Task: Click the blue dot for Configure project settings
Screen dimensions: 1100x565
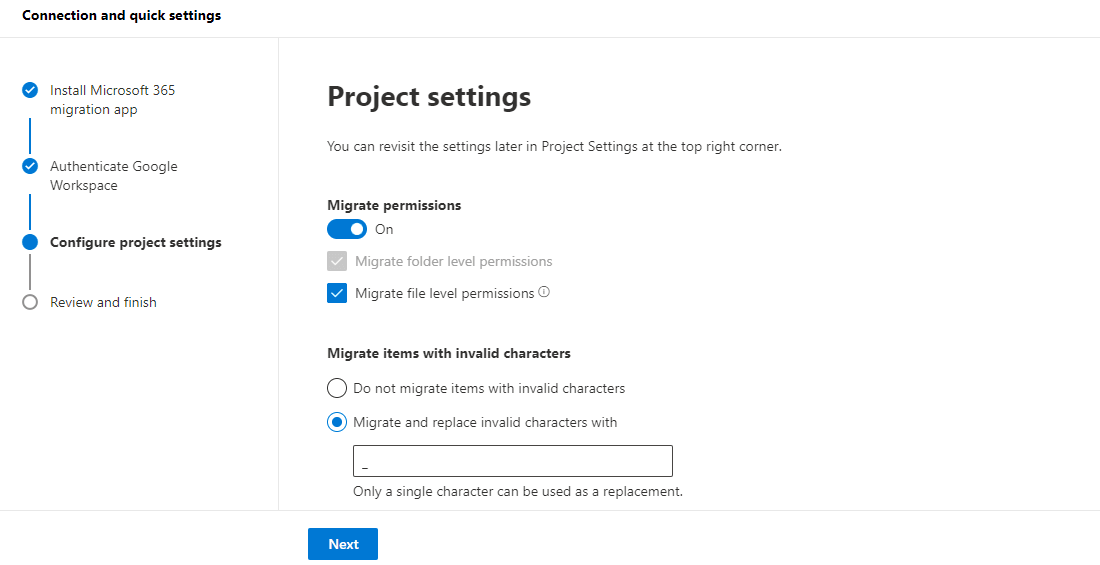Action: (30, 242)
